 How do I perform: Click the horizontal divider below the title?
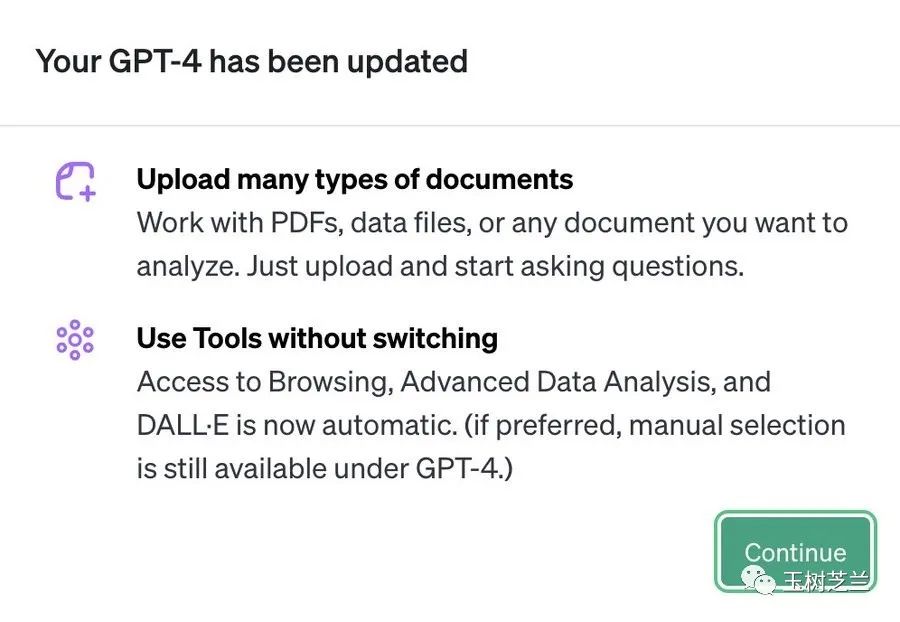[x=450, y=125]
